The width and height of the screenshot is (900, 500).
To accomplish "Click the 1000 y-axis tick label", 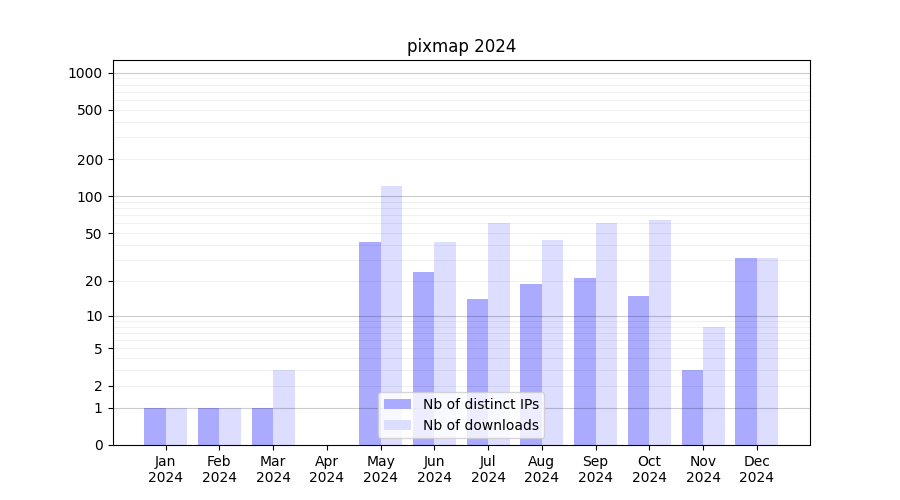I will [x=85, y=73].
